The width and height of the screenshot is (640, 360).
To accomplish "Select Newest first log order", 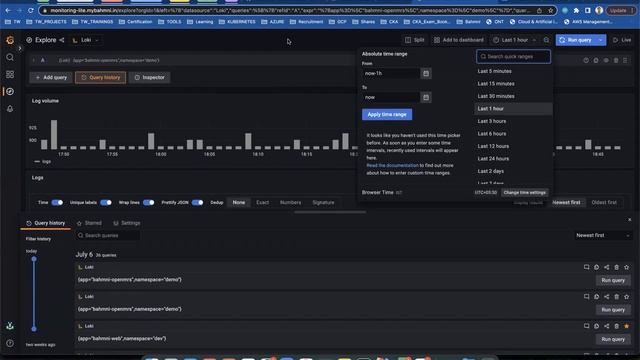I will pos(566,202).
